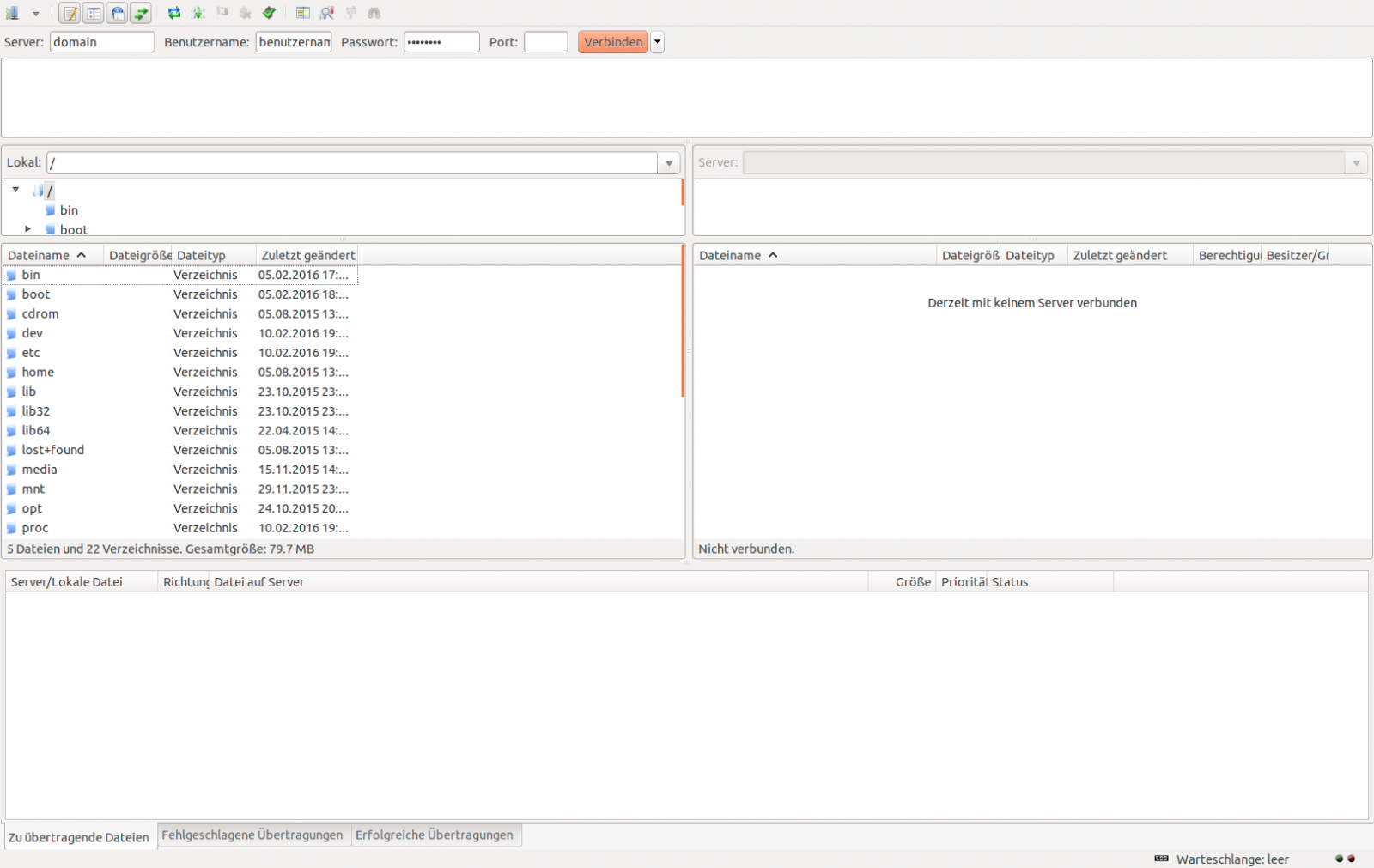Open the Site Manager icon

(13, 13)
